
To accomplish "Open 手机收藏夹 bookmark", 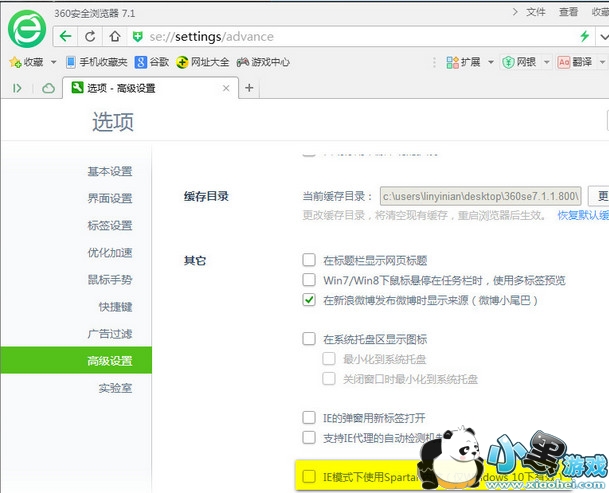I will (96, 62).
